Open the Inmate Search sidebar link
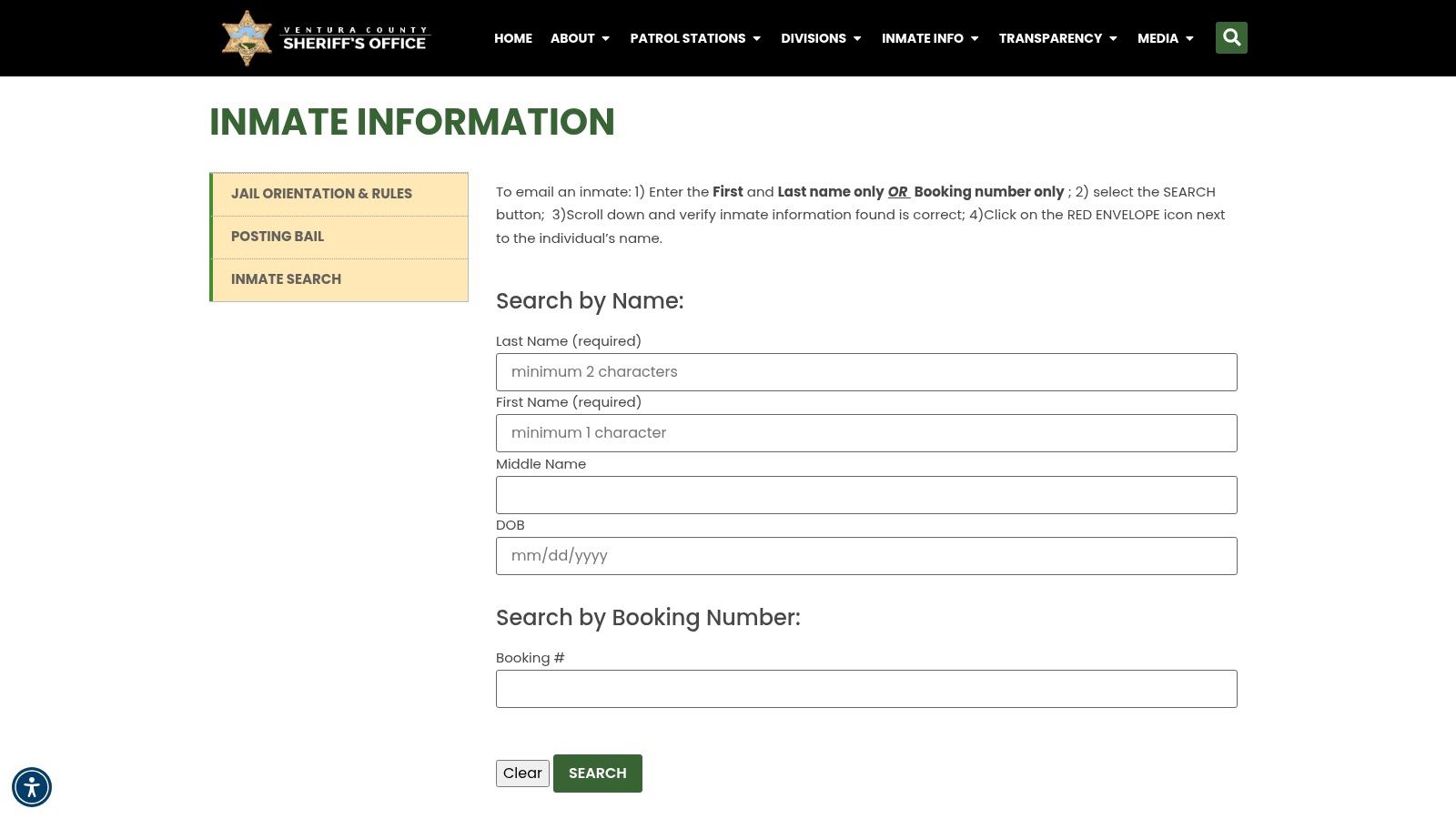The height and width of the screenshot is (819, 1456). pyautogui.click(x=340, y=279)
